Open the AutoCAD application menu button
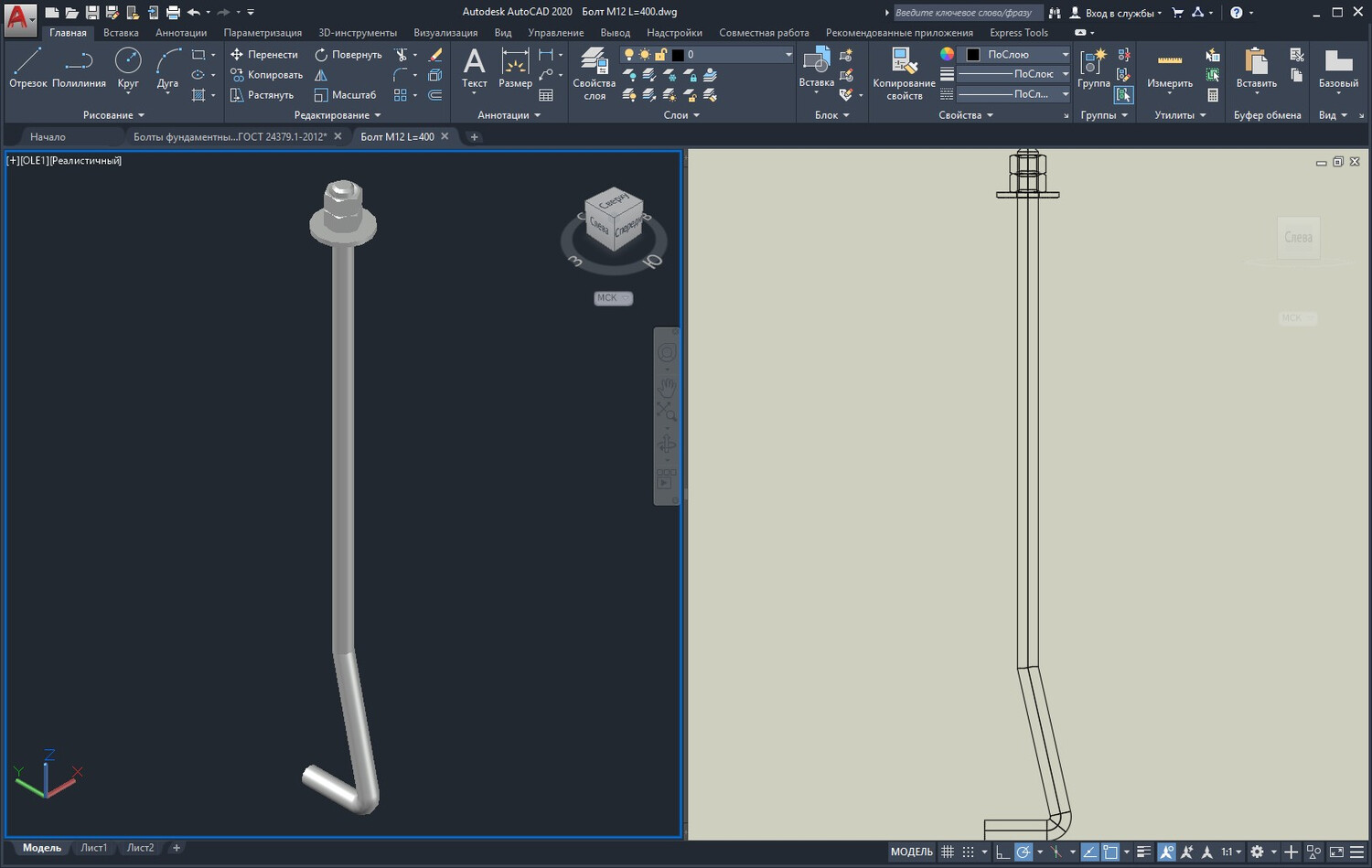This screenshot has height=868, width=1372. [x=19, y=19]
